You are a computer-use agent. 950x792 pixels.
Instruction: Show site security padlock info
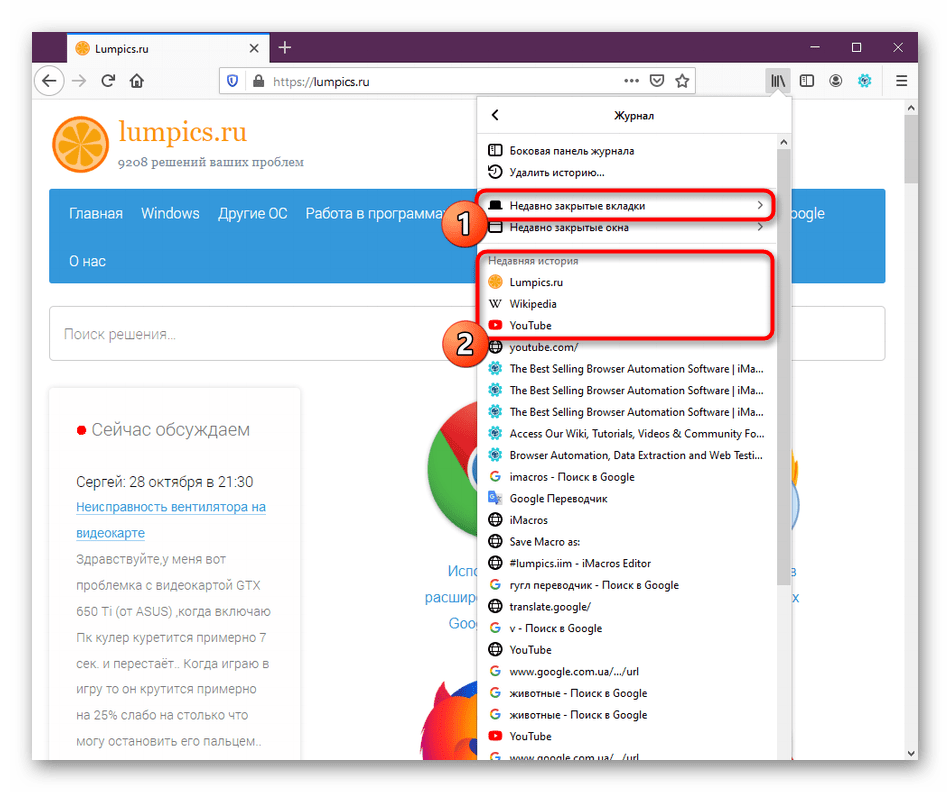(258, 81)
